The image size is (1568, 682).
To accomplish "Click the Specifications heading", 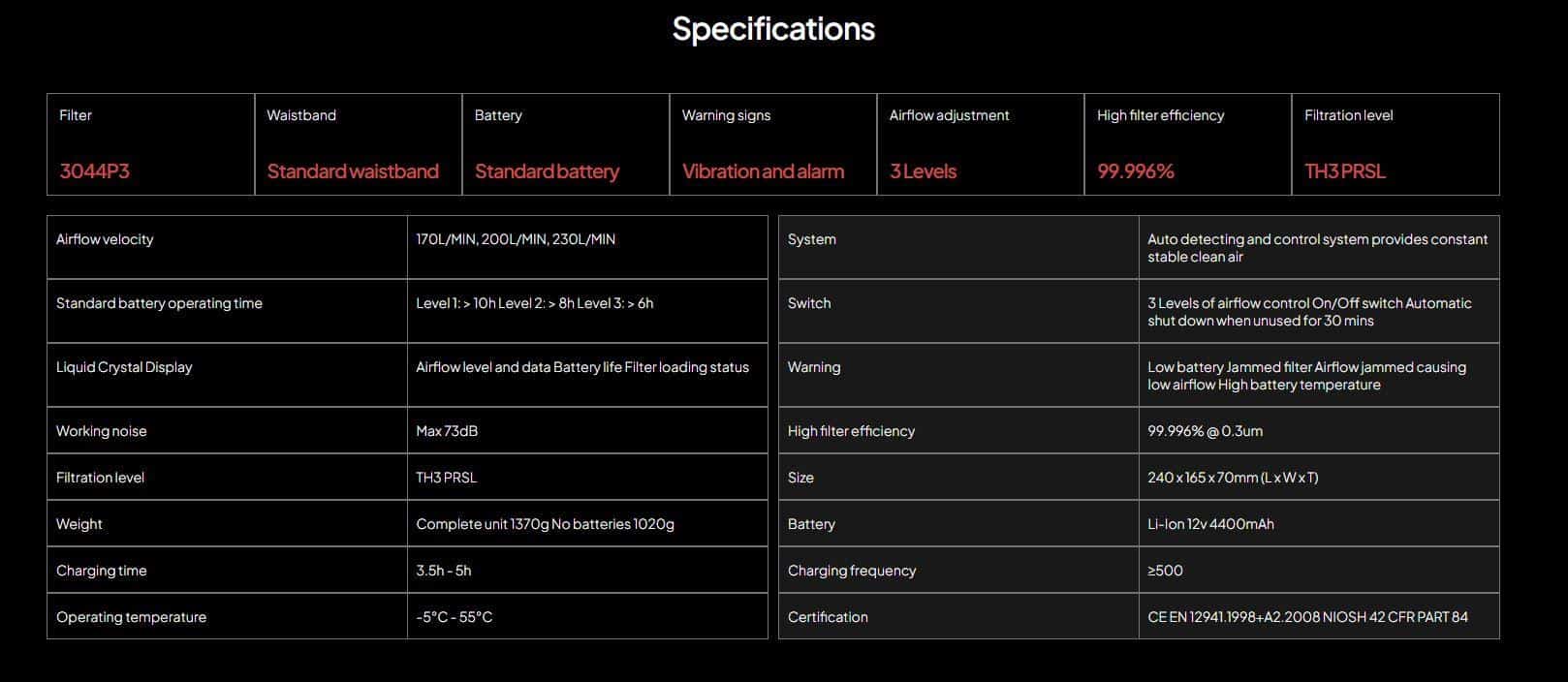I will (x=773, y=29).
